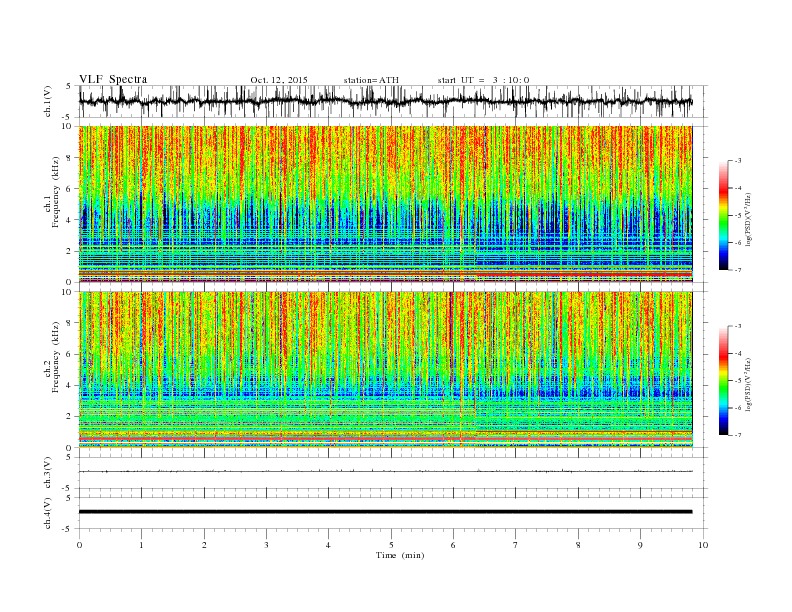The width and height of the screenshot is (792, 612).
Task: Click the "-3" tick on upper color bar
Action: click(738, 161)
